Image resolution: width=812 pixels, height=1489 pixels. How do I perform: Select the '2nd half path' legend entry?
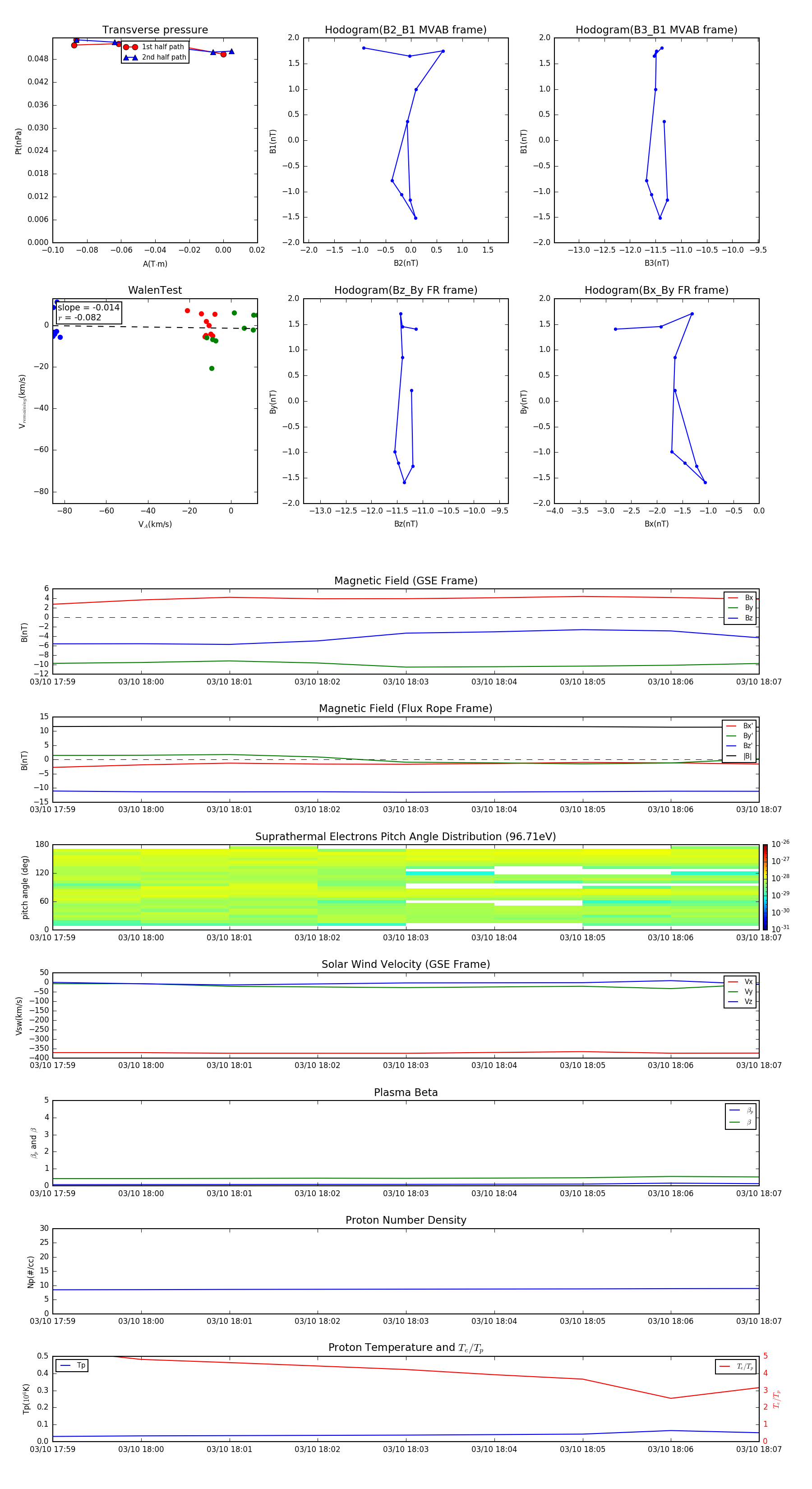tap(155, 57)
